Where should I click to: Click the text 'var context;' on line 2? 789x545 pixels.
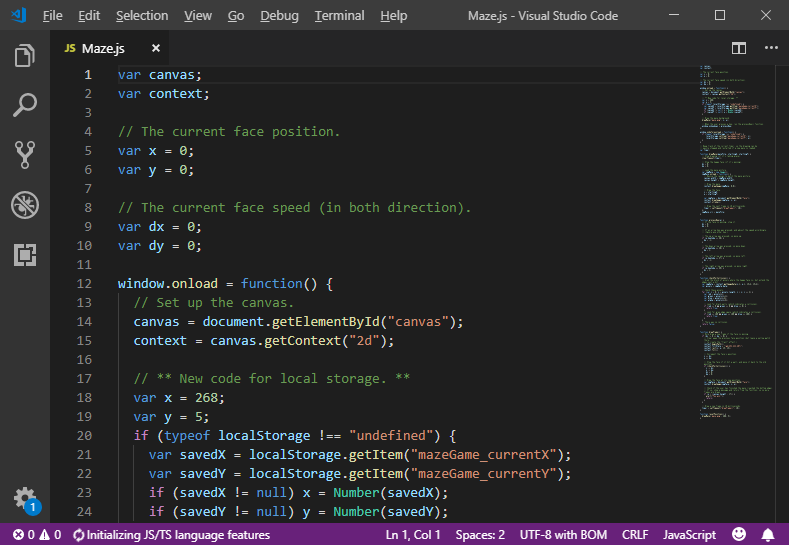coord(164,94)
